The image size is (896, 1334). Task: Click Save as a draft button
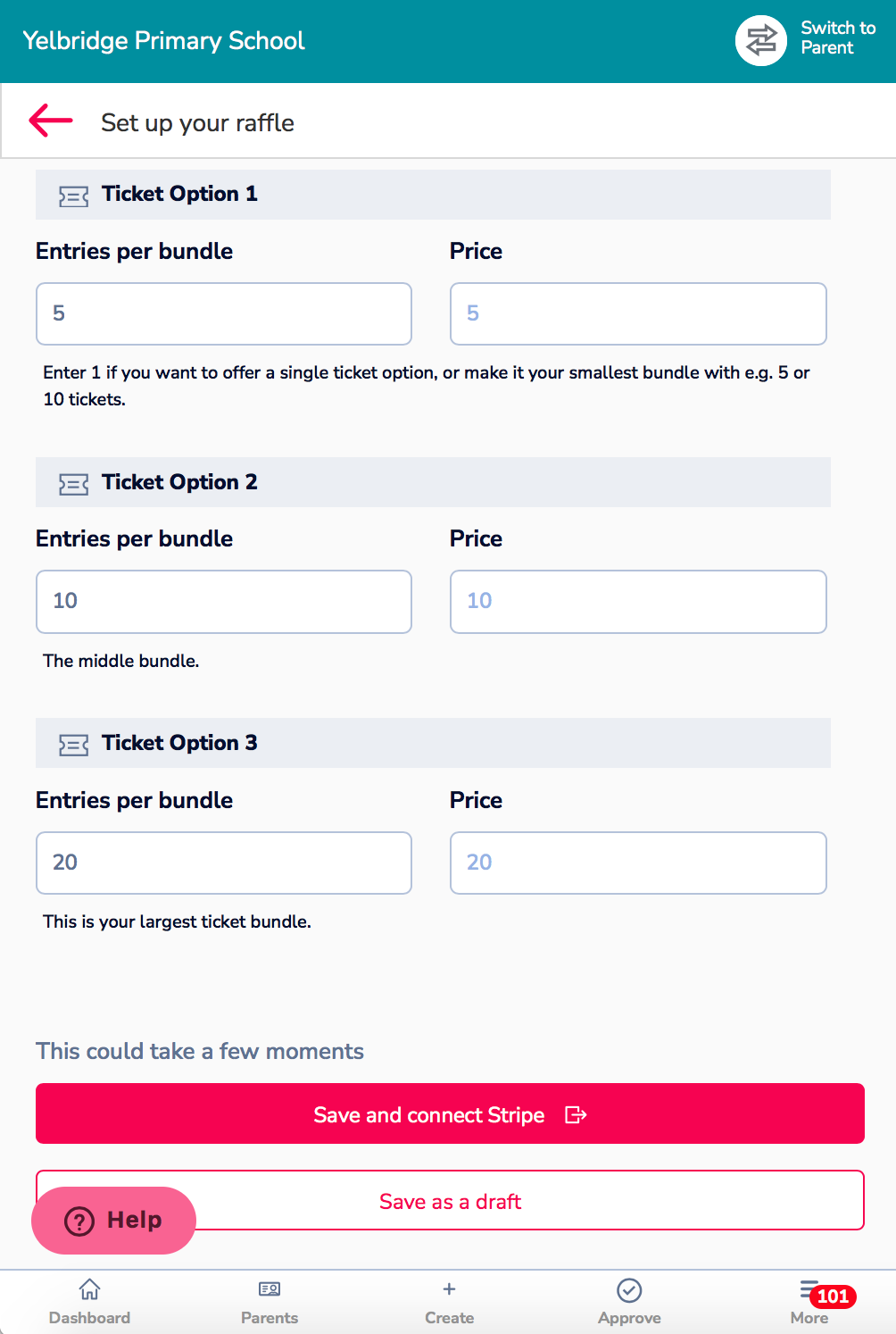tap(450, 1200)
